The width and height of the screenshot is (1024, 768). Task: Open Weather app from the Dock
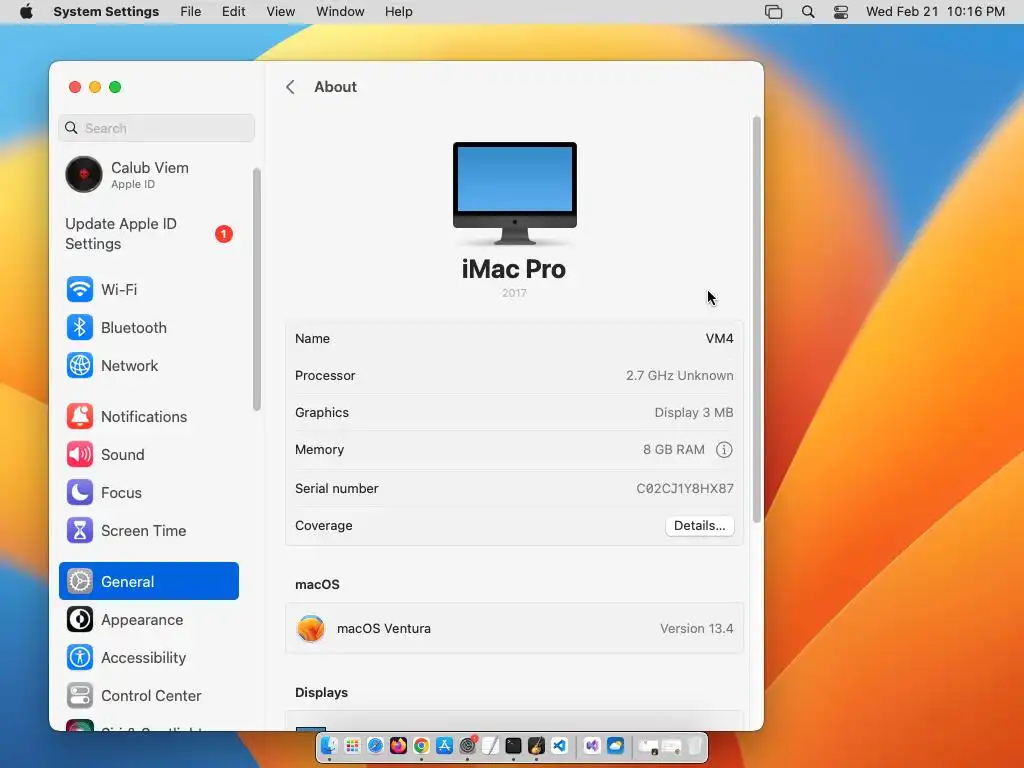click(615, 746)
